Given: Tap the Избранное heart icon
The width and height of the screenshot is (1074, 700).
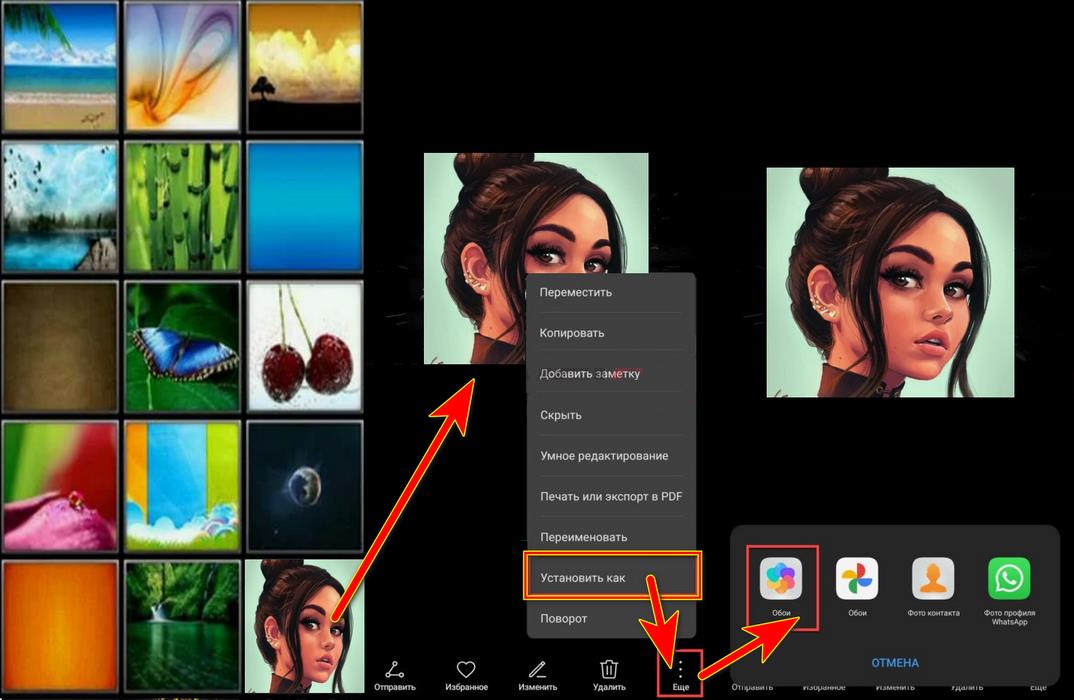Looking at the screenshot, I should (x=466, y=669).
